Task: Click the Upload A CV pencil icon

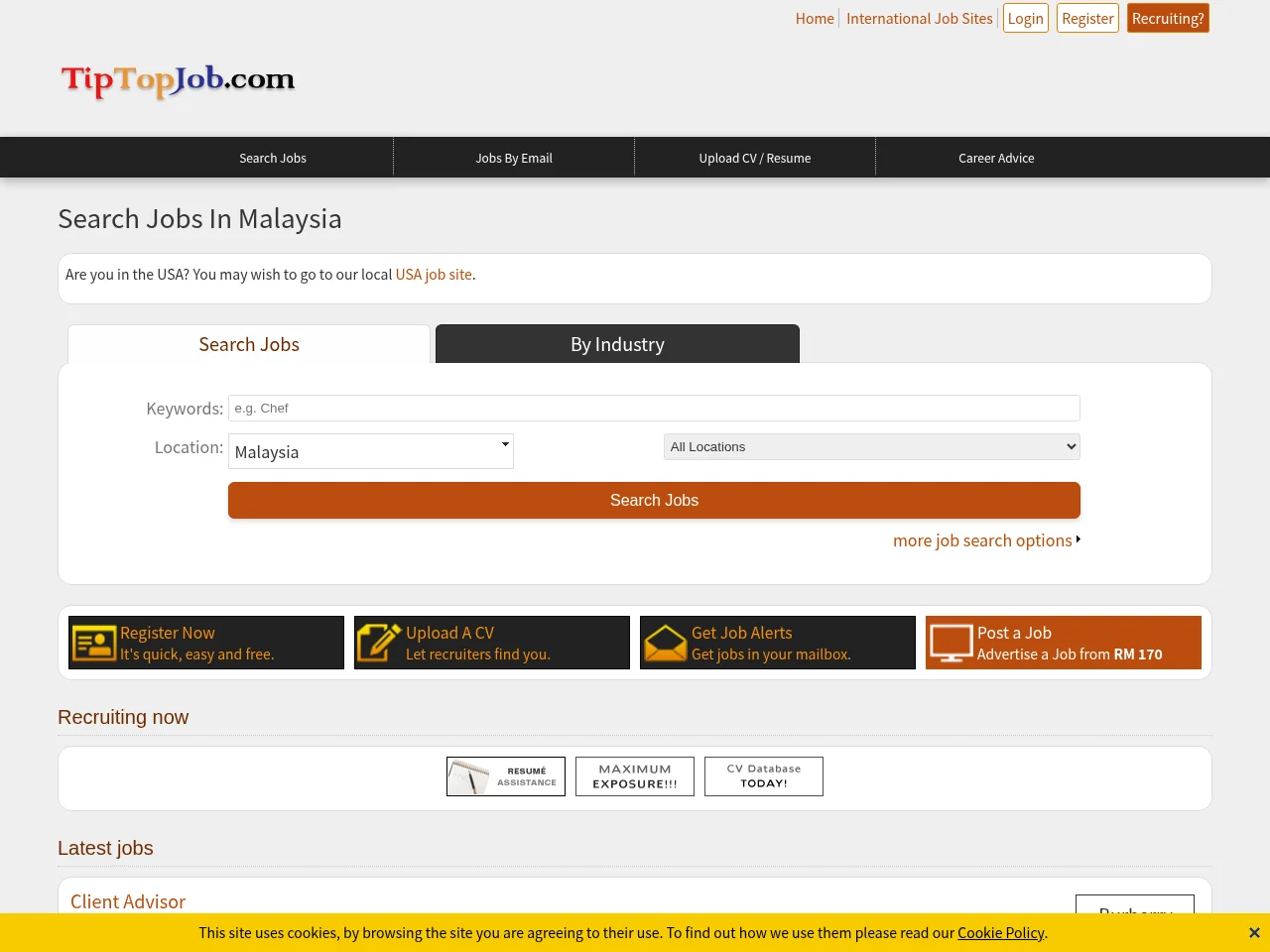Action: (x=379, y=643)
